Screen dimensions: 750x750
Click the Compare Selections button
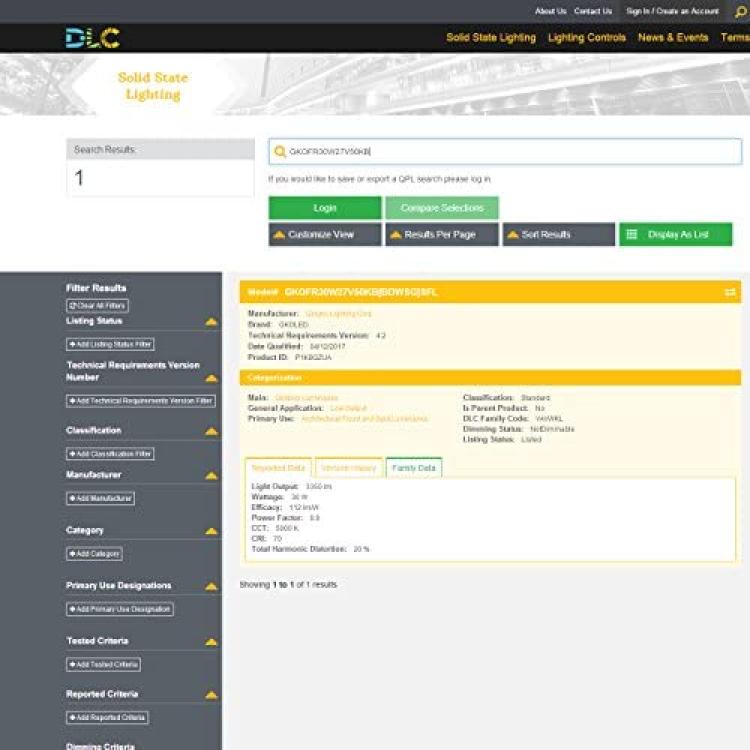point(442,208)
